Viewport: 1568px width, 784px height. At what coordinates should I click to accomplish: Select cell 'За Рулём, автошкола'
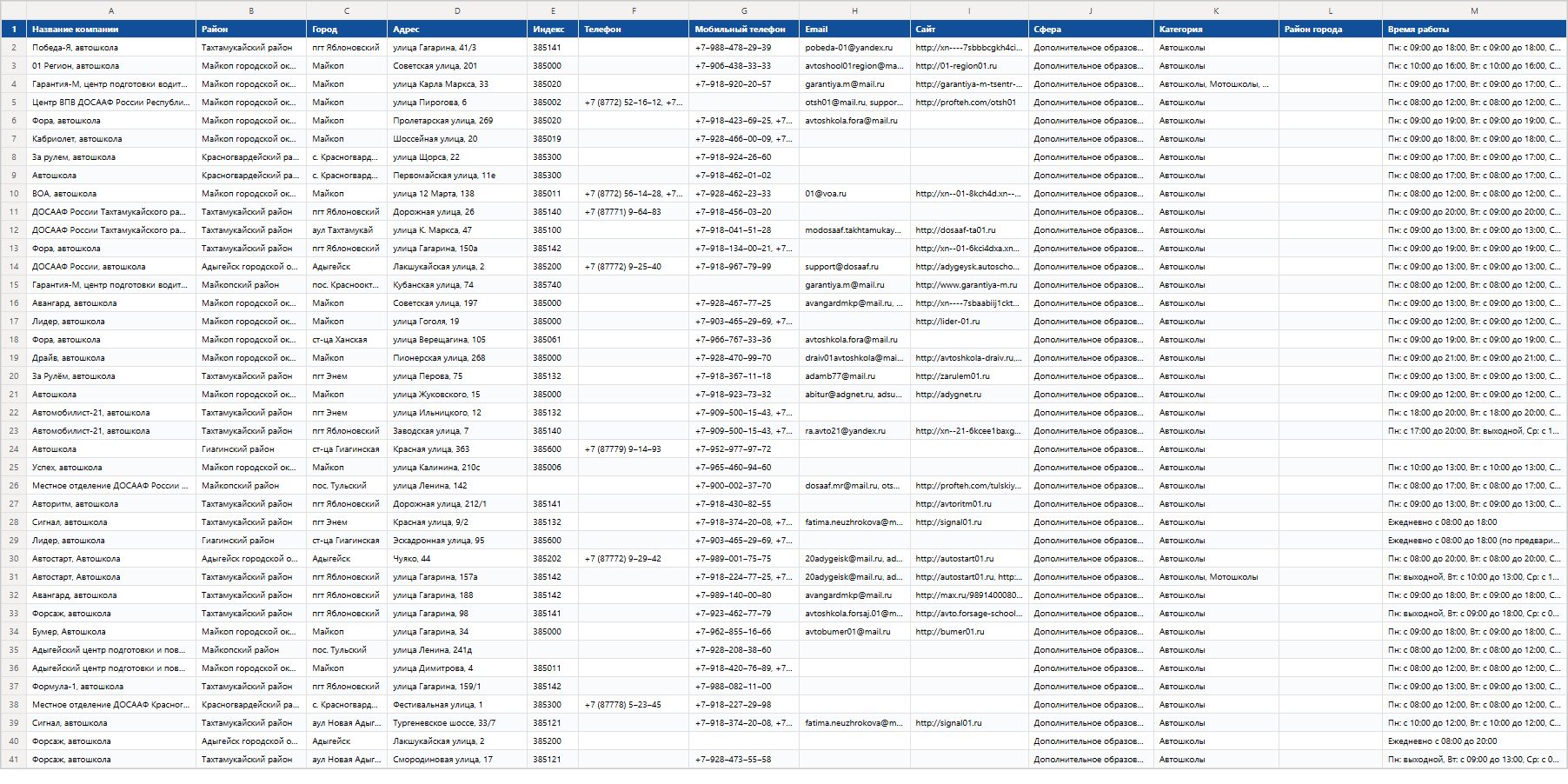click(x=111, y=375)
